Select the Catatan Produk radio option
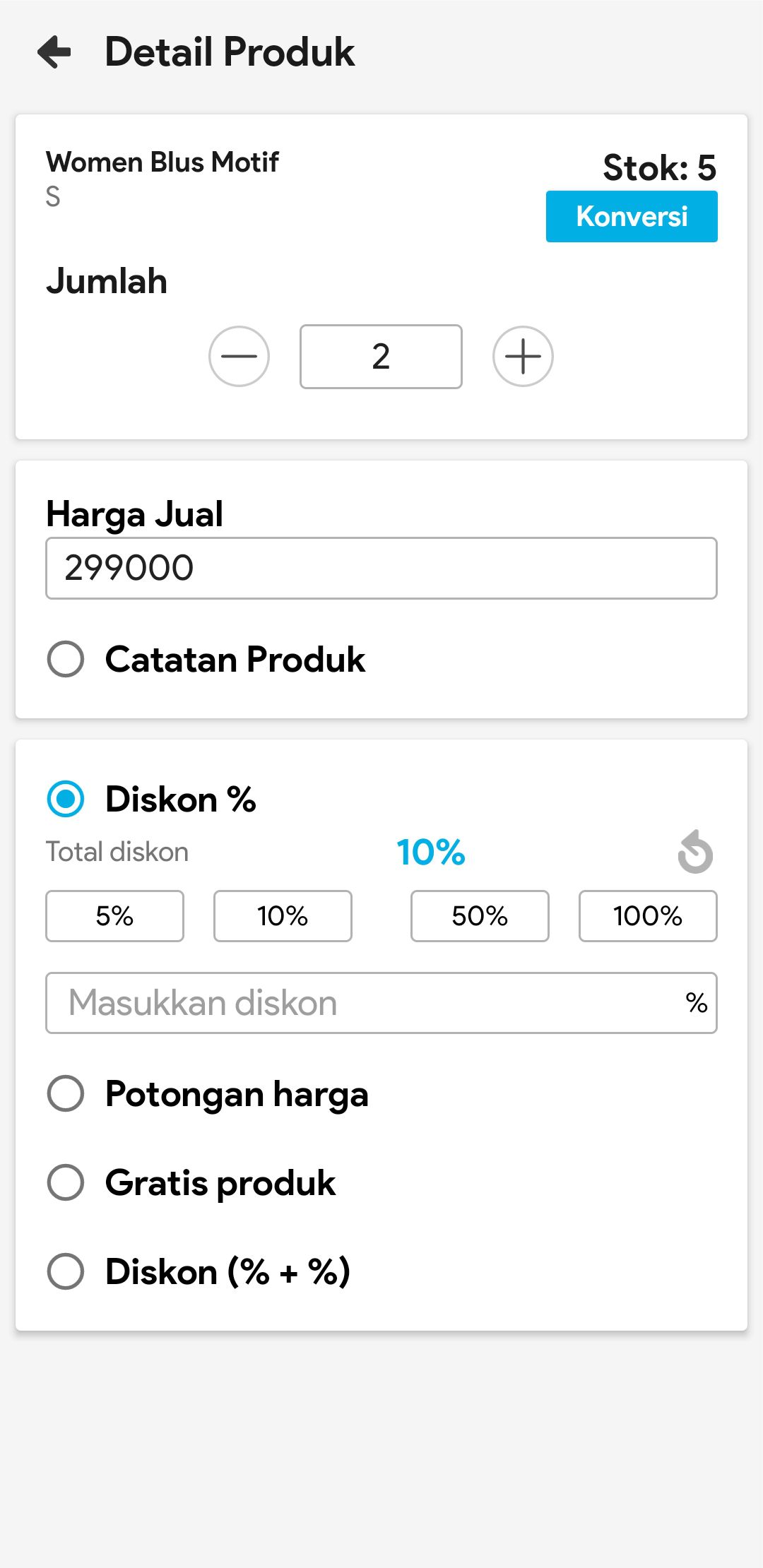The width and height of the screenshot is (763, 1568). pyautogui.click(x=66, y=659)
